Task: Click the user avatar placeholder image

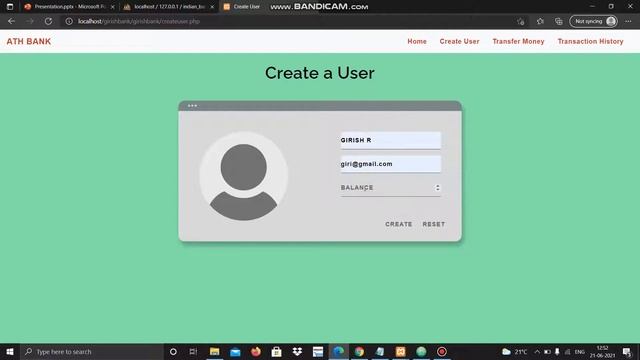Action: point(244,176)
